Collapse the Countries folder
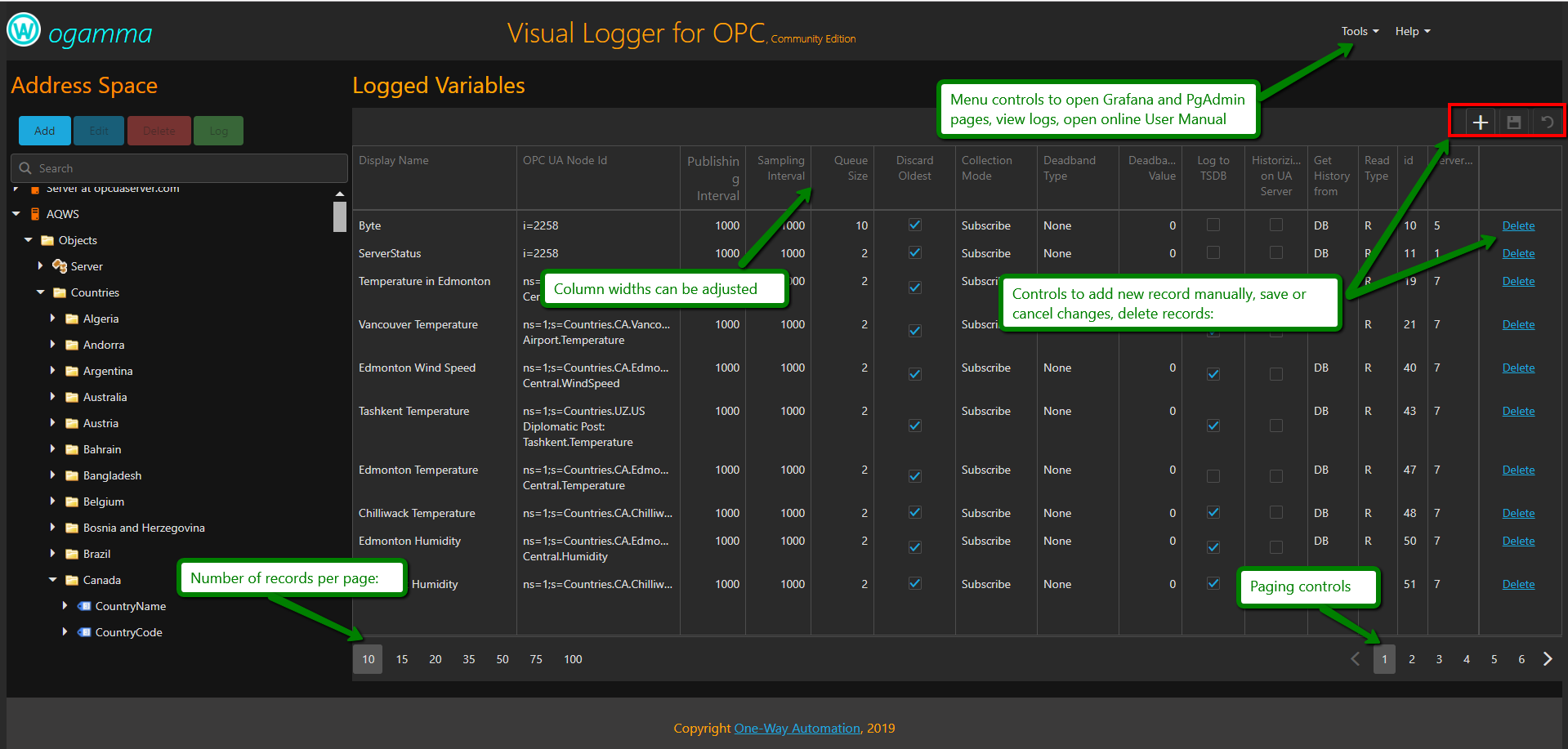The height and width of the screenshot is (749, 1568). click(x=41, y=292)
